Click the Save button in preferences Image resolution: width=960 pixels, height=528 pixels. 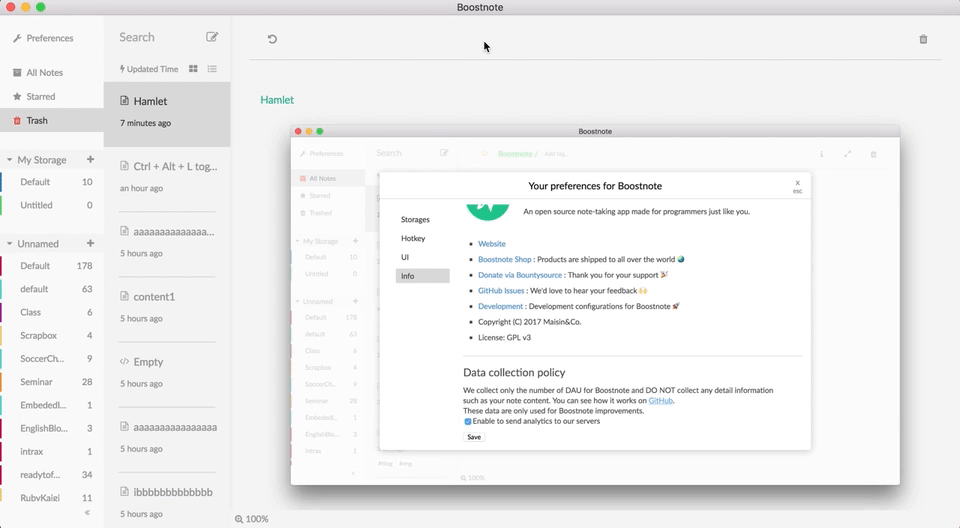[x=474, y=437]
